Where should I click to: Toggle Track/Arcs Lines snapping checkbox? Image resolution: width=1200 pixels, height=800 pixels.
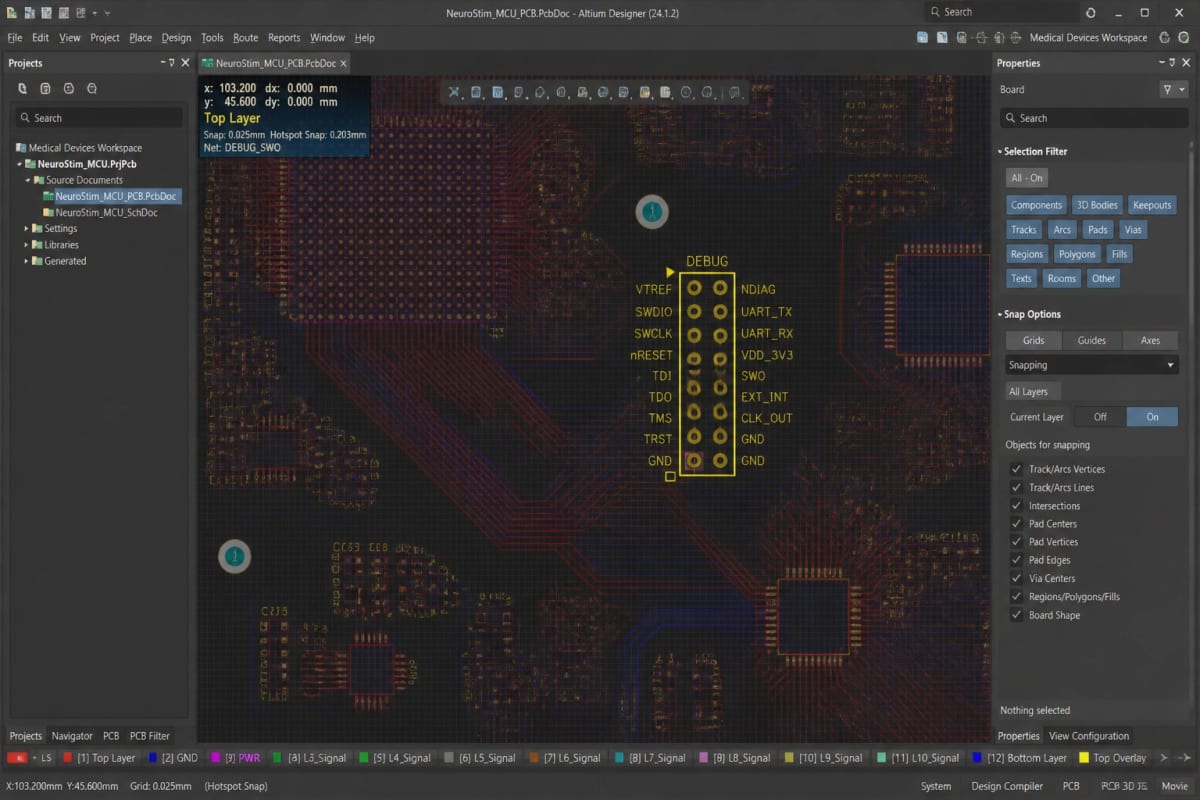coord(1016,487)
